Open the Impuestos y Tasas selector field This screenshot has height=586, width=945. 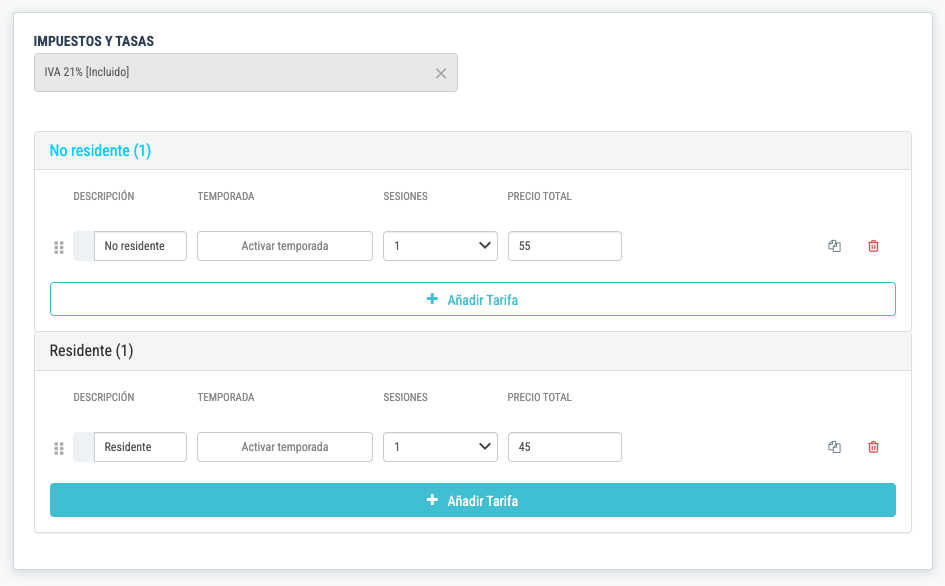coord(246,72)
